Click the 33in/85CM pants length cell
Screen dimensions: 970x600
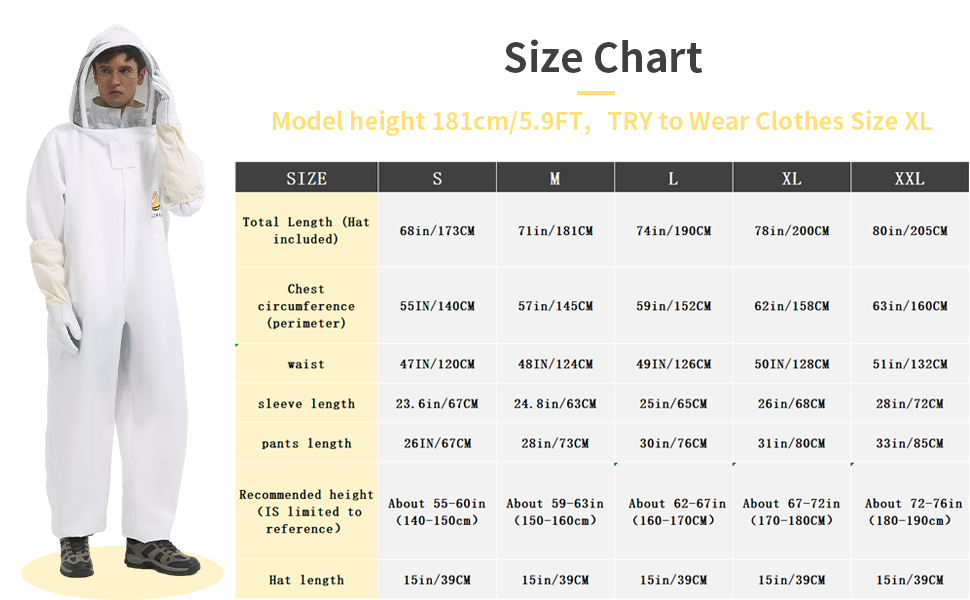(x=909, y=443)
